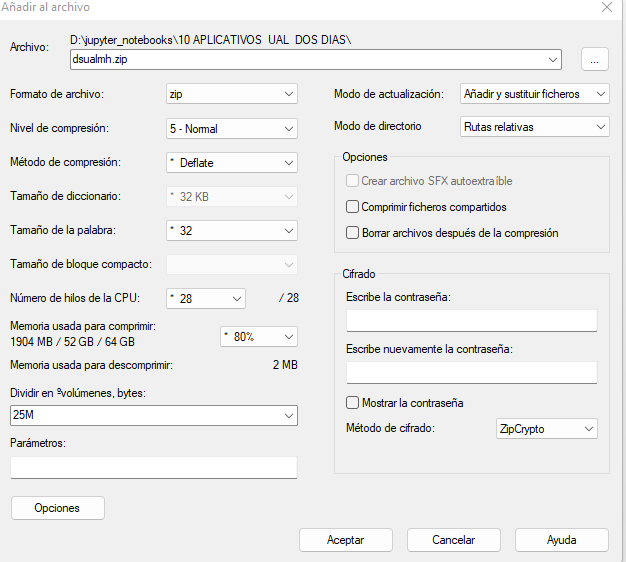Click the Opciones button
Viewport: 626px width, 562px height.
[x=57, y=508]
